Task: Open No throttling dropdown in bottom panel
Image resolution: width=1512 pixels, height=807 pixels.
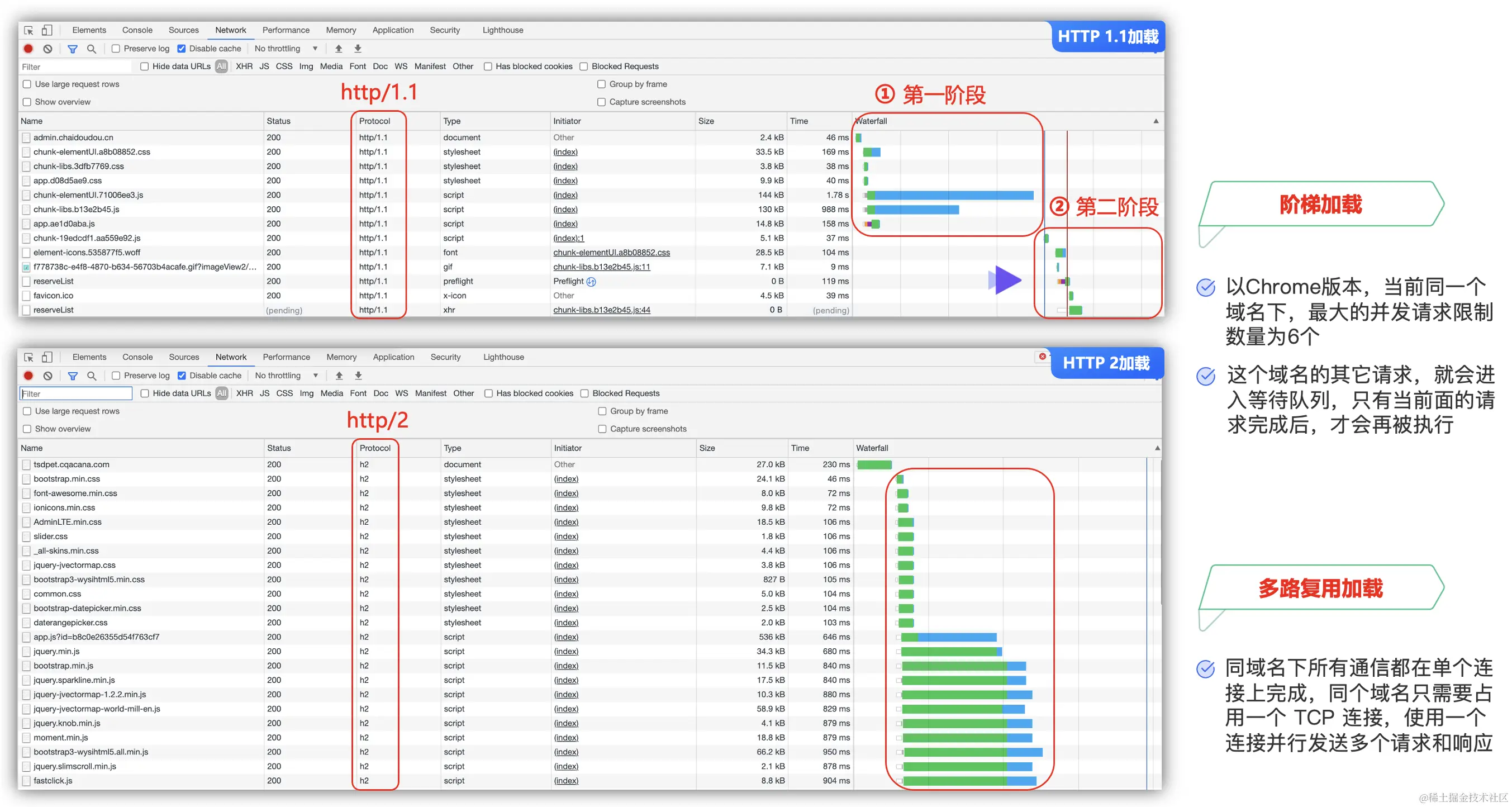Action: click(x=287, y=376)
